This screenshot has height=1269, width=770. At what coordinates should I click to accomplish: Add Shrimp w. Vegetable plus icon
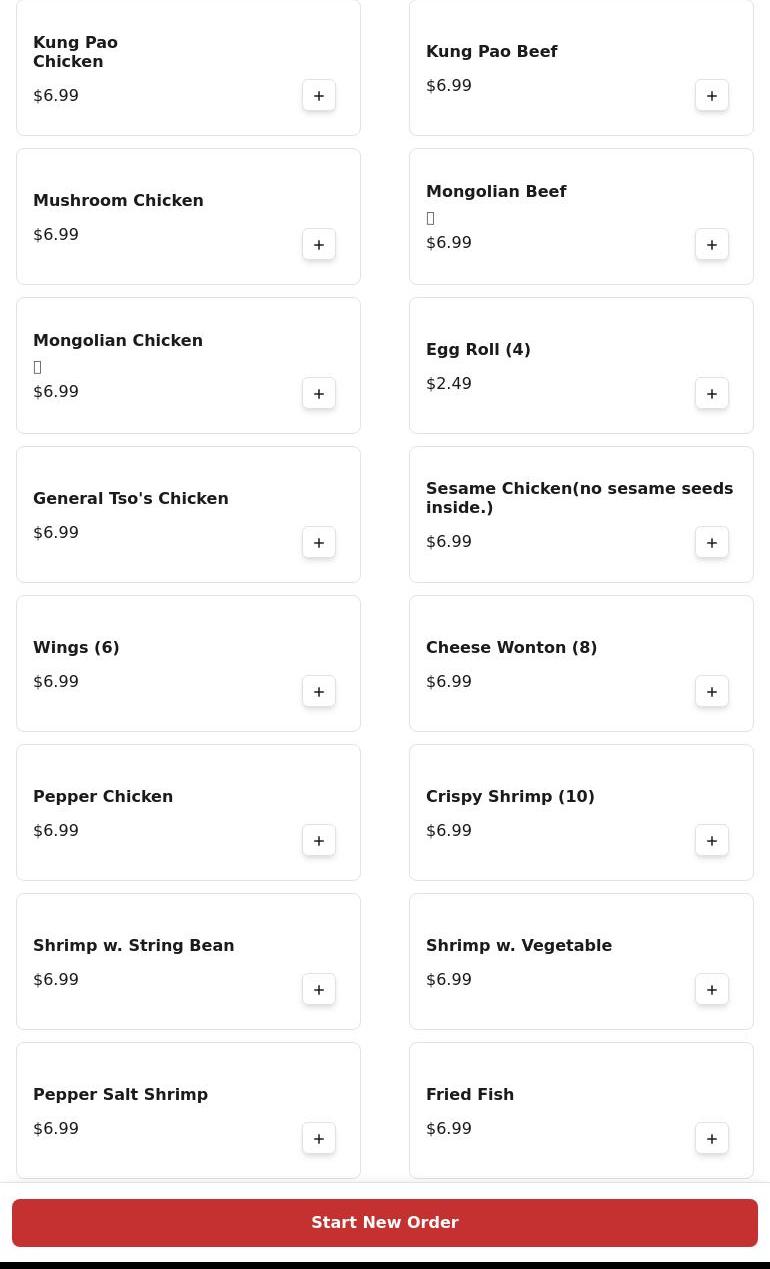tap(712, 990)
